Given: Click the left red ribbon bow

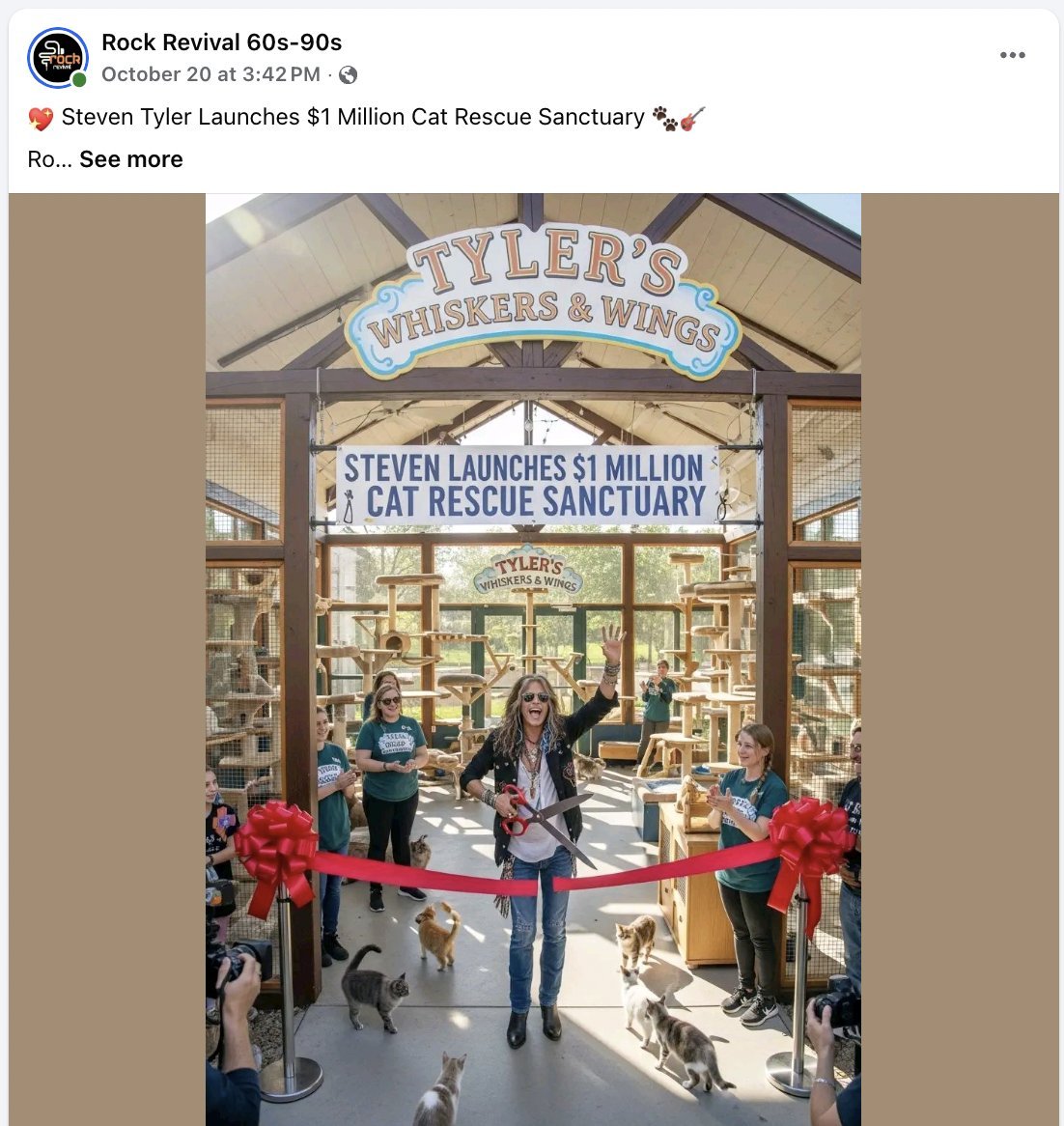Looking at the screenshot, I should (276, 856).
